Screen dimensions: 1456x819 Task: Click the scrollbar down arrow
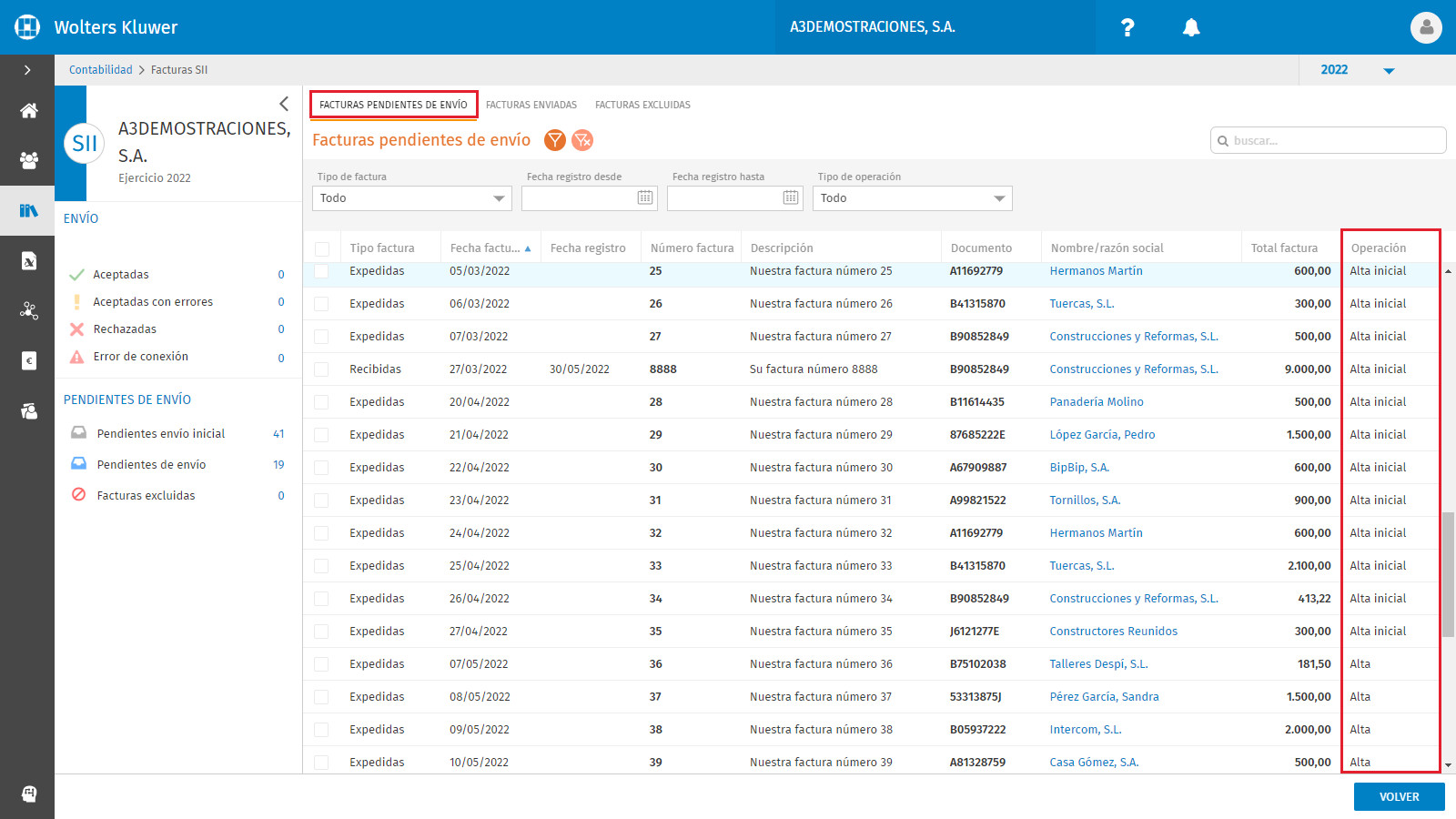tap(1449, 766)
